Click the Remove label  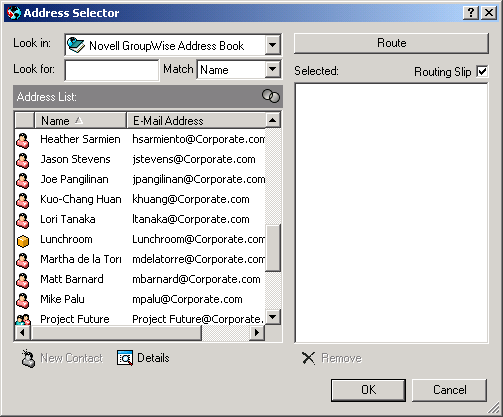[341, 358]
